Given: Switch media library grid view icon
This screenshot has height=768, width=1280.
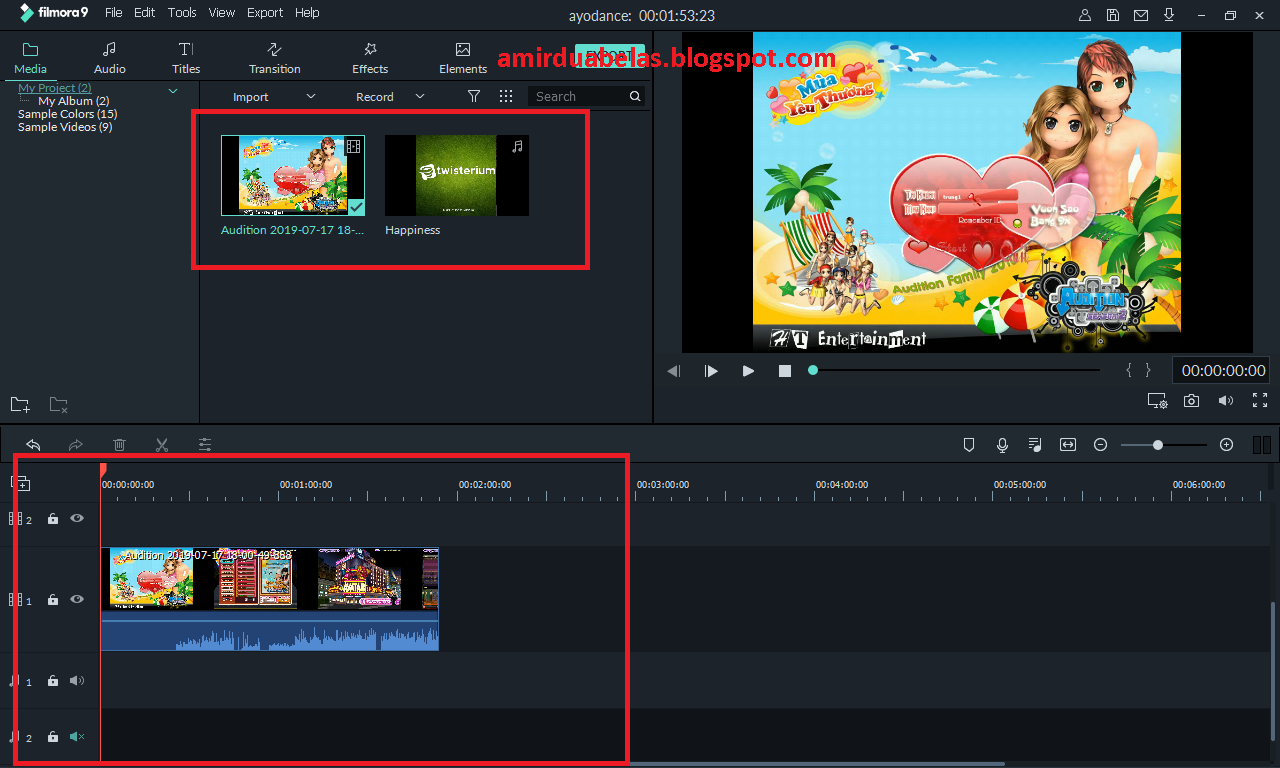Looking at the screenshot, I should [x=506, y=96].
